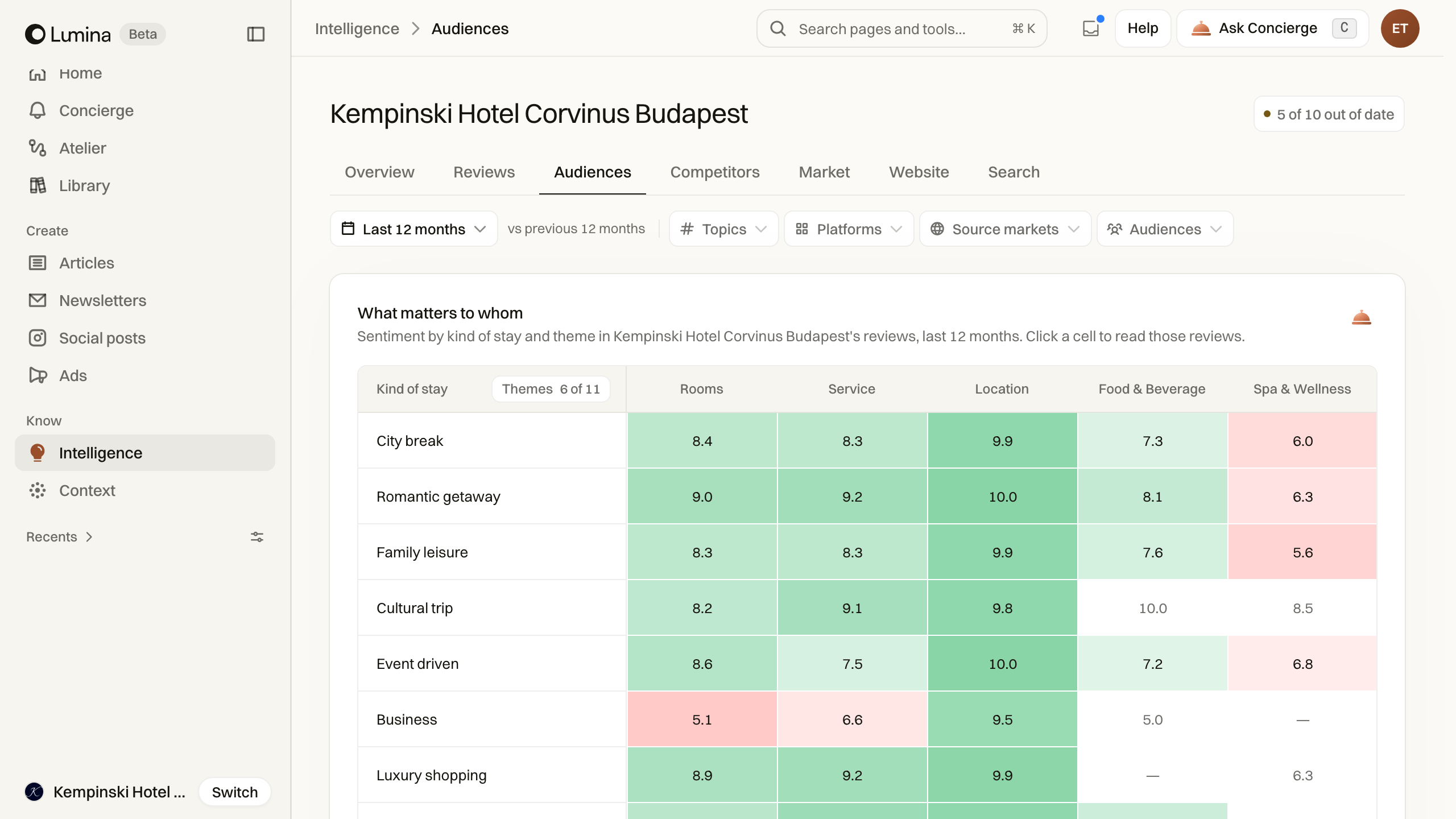Click Kempinski Hotel name in sidebar footer
This screenshot has width=1456, height=819.
[x=119, y=792]
